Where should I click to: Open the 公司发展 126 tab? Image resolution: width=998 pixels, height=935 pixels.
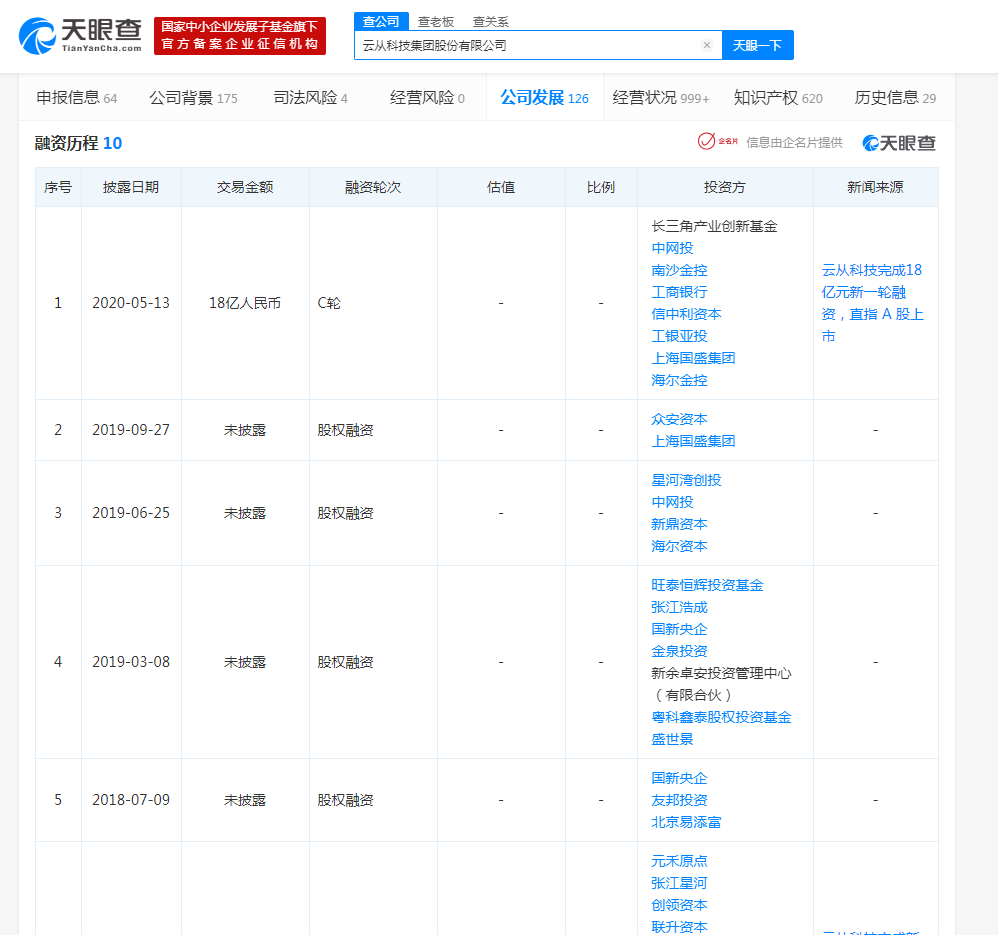pos(544,98)
